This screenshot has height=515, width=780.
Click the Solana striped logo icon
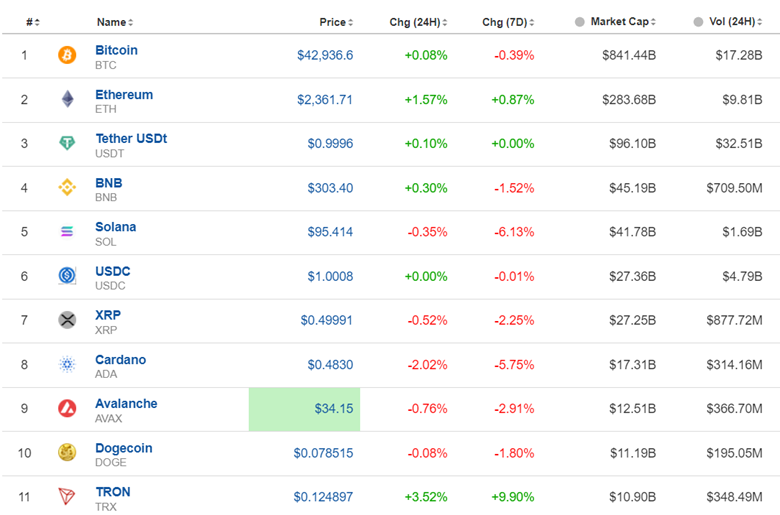pos(67,232)
